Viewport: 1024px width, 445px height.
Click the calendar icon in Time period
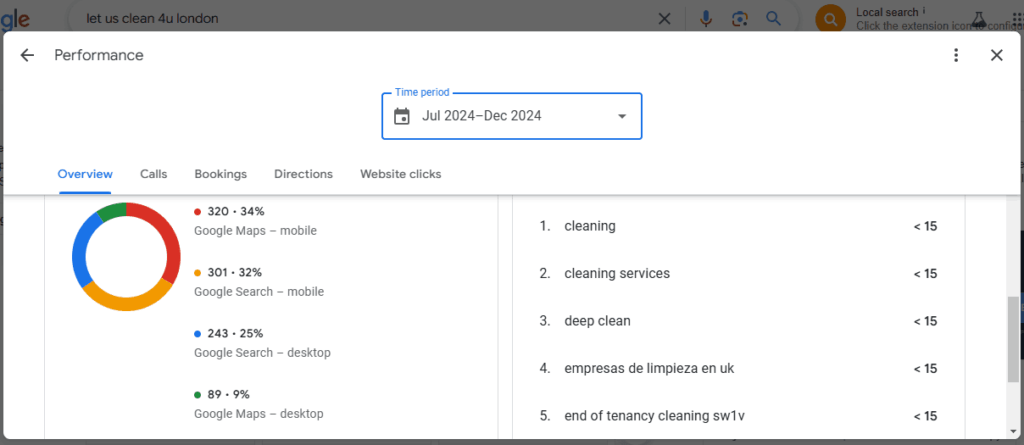[402, 116]
